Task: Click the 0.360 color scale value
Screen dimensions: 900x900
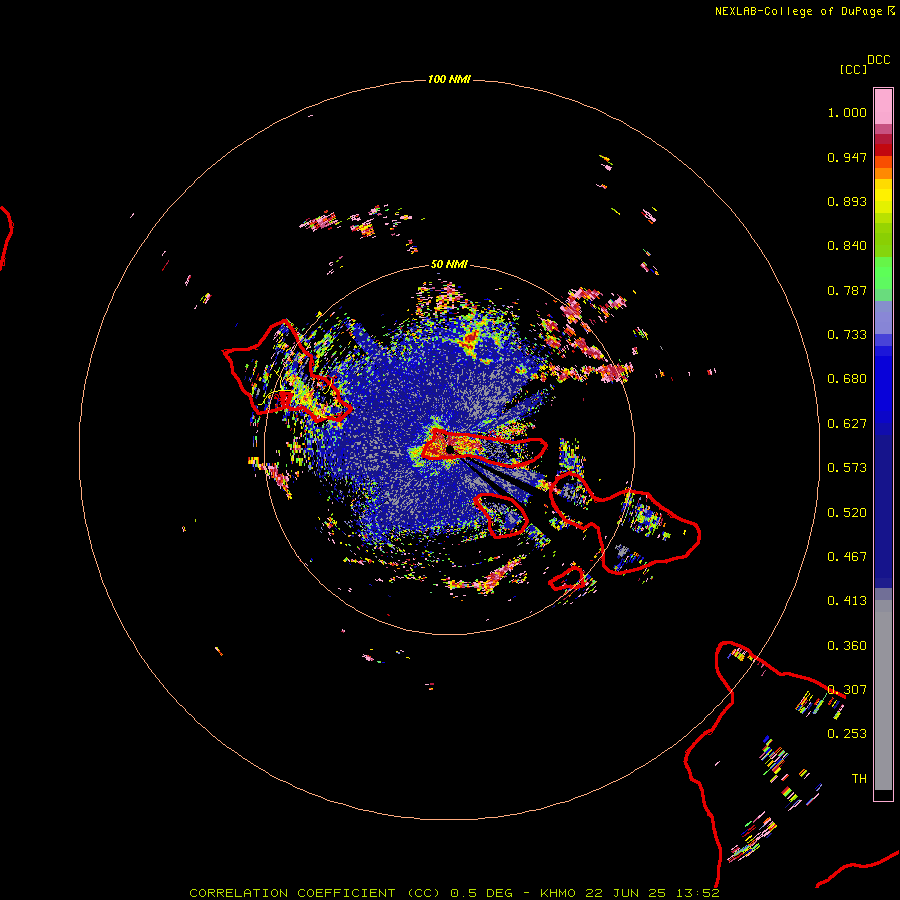Action: [x=847, y=646]
